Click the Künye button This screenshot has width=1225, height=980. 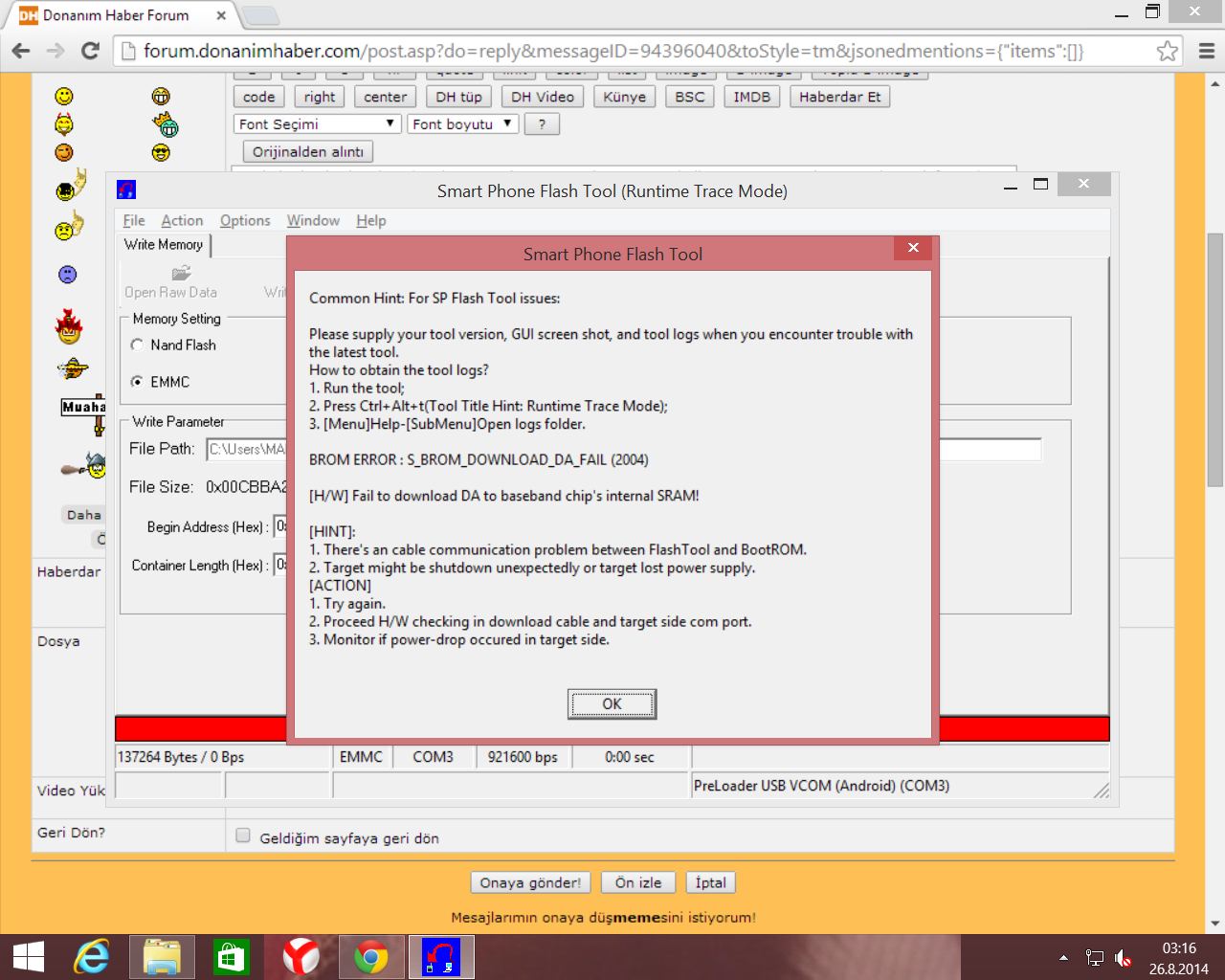pyautogui.click(x=625, y=97)
